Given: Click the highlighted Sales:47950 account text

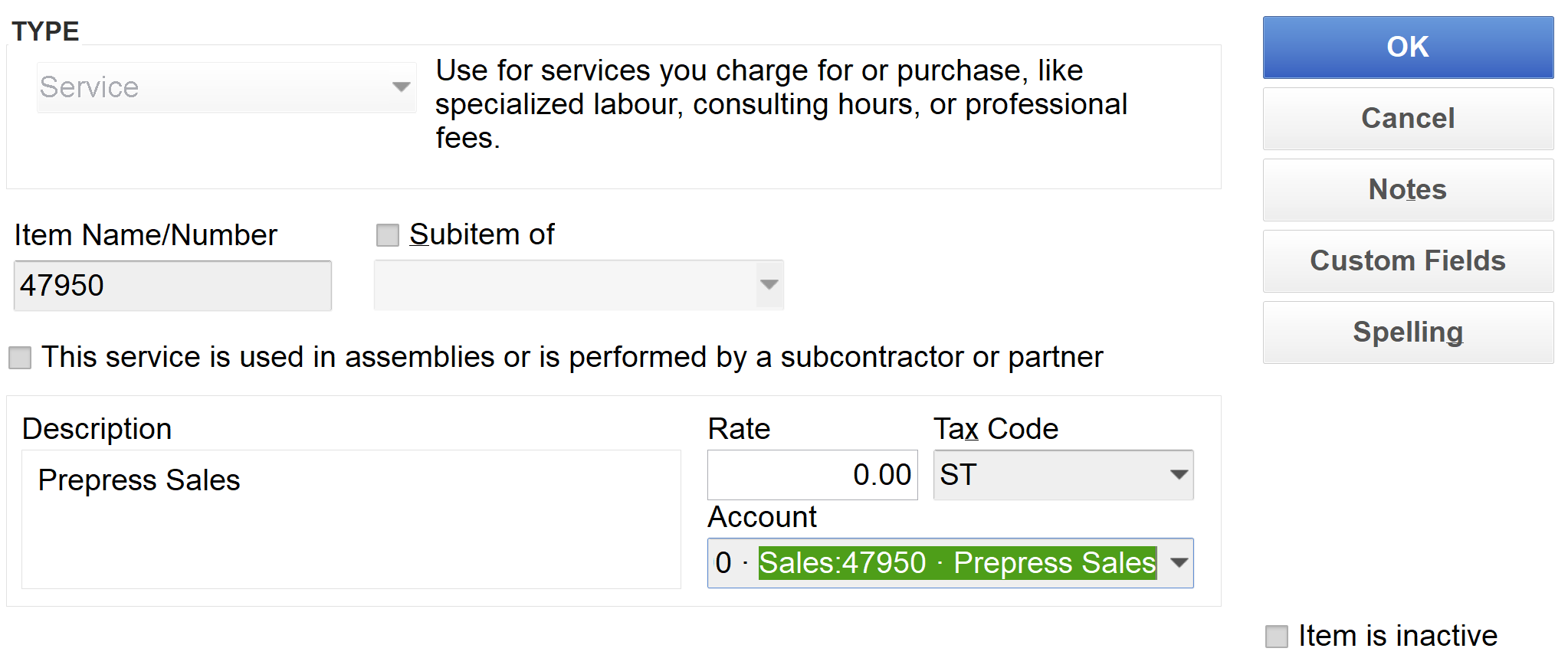Looking at the screenshot, I should [x=956, y=563].
